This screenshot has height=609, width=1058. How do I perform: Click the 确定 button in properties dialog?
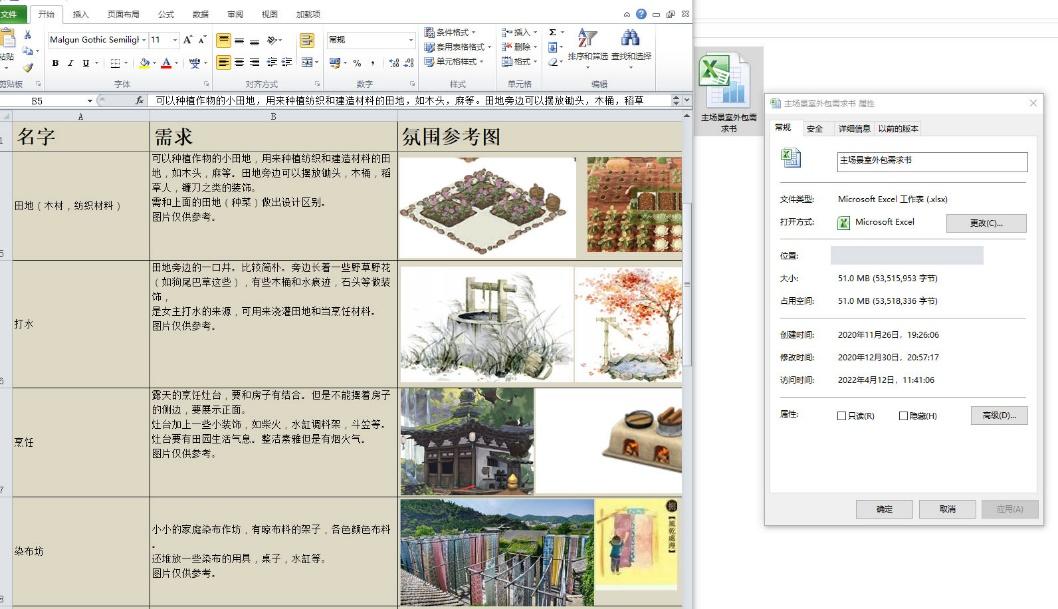pyautogui.click(x=884, y=509)
